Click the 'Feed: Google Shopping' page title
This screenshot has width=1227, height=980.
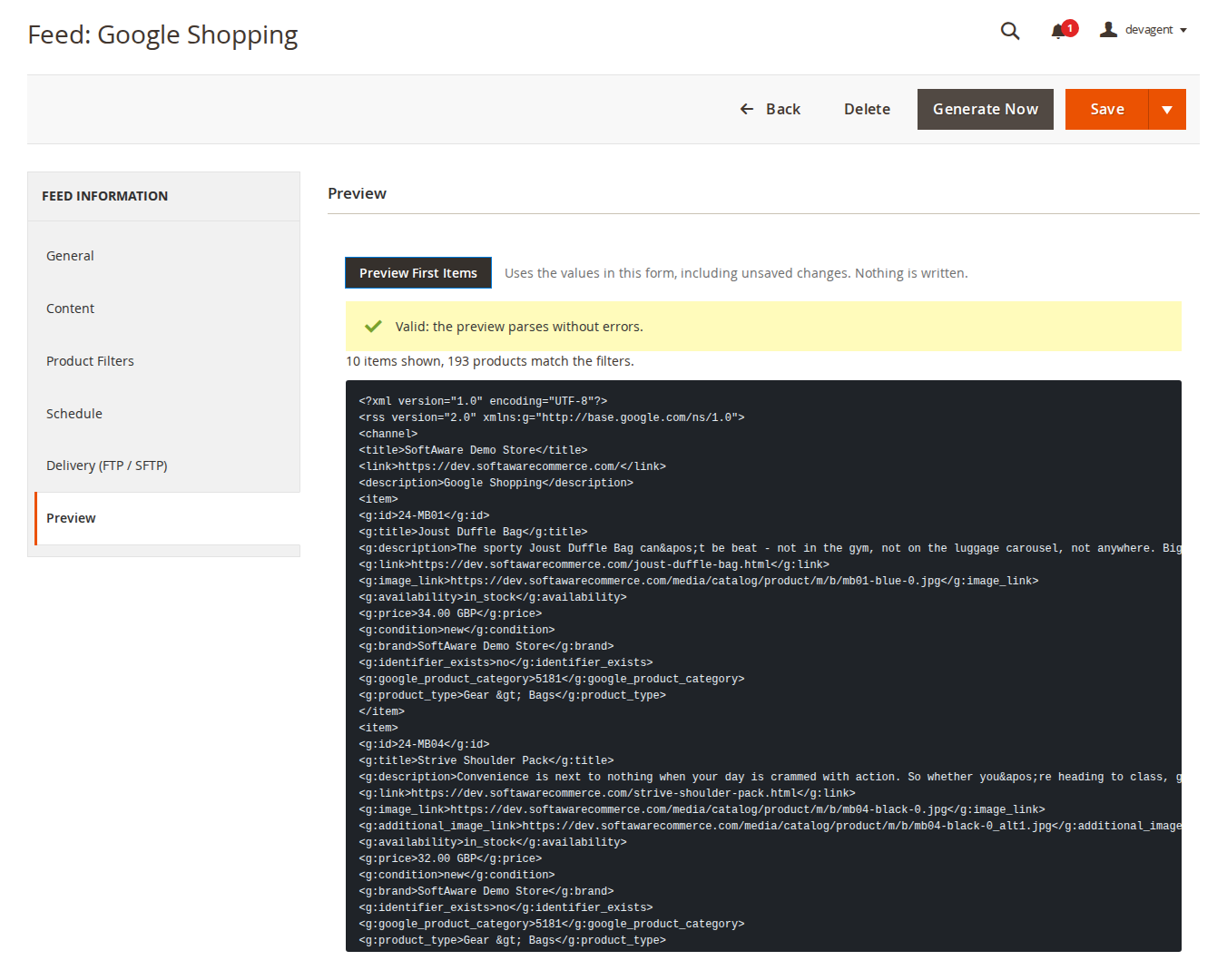[x=162, y=34]
